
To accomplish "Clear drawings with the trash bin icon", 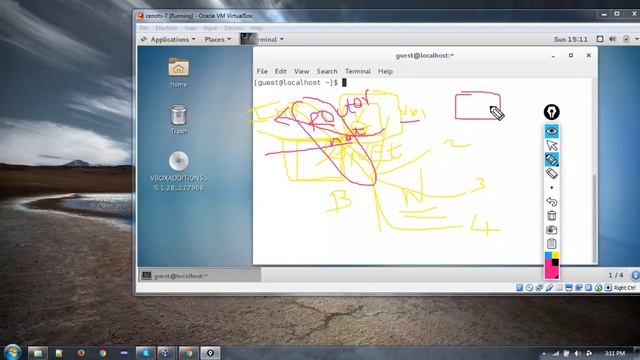I will (551, 216).
